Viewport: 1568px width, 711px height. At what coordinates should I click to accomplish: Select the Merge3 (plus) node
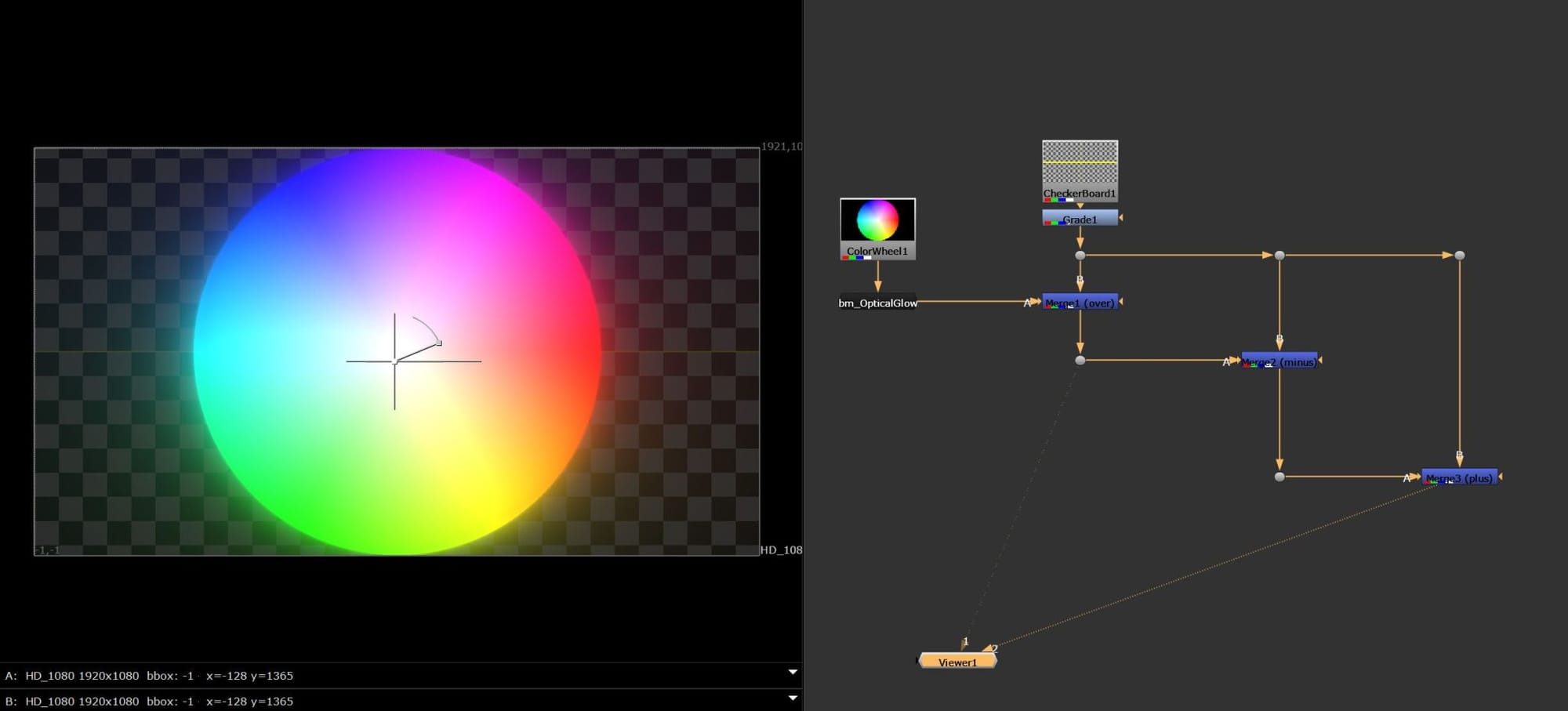pos(1459,477)
